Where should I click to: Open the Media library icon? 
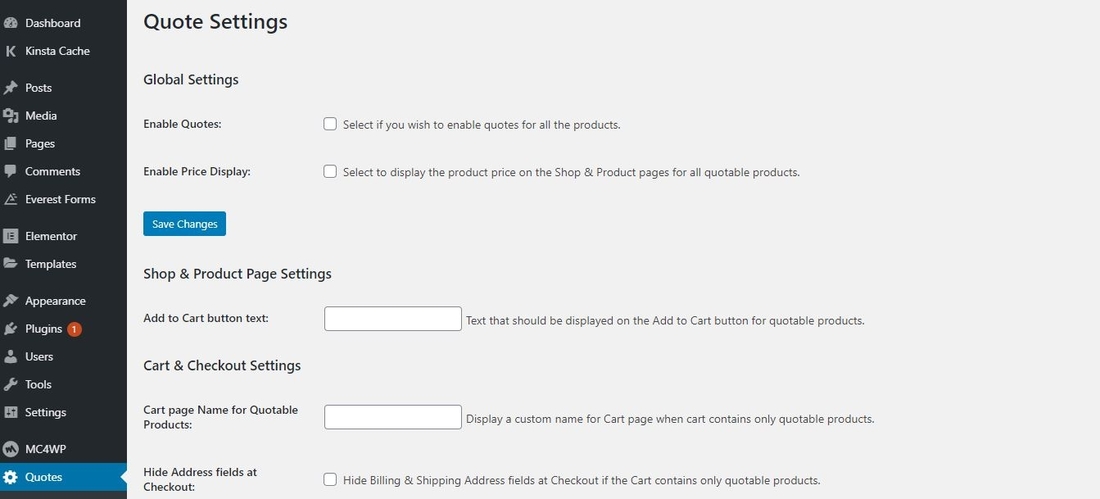click(x=10, y=116)
